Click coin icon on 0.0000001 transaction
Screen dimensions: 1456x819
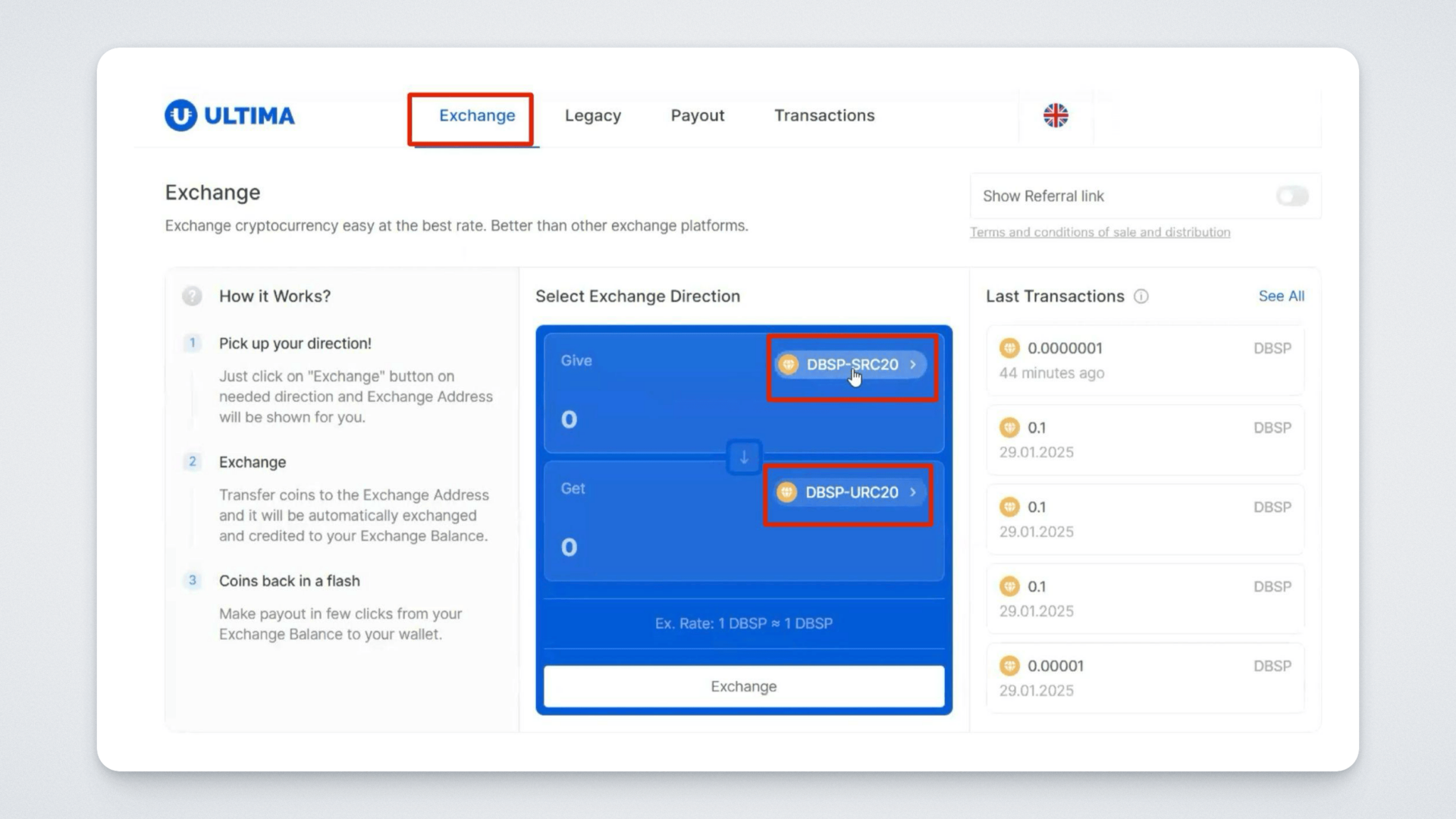tap(1009, 348)
